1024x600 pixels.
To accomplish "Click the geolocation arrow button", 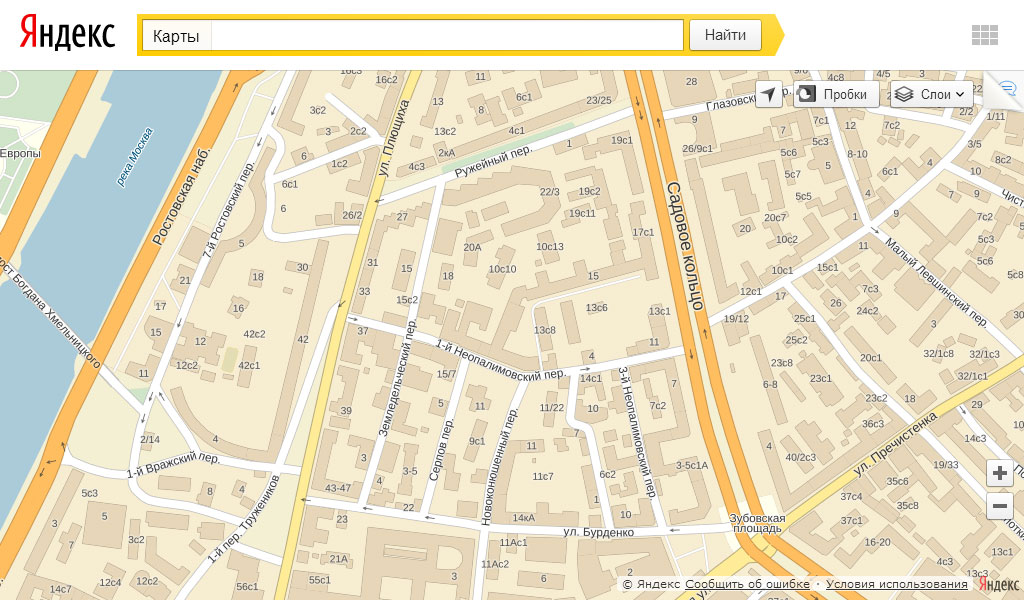I will [x=768, y=94].
